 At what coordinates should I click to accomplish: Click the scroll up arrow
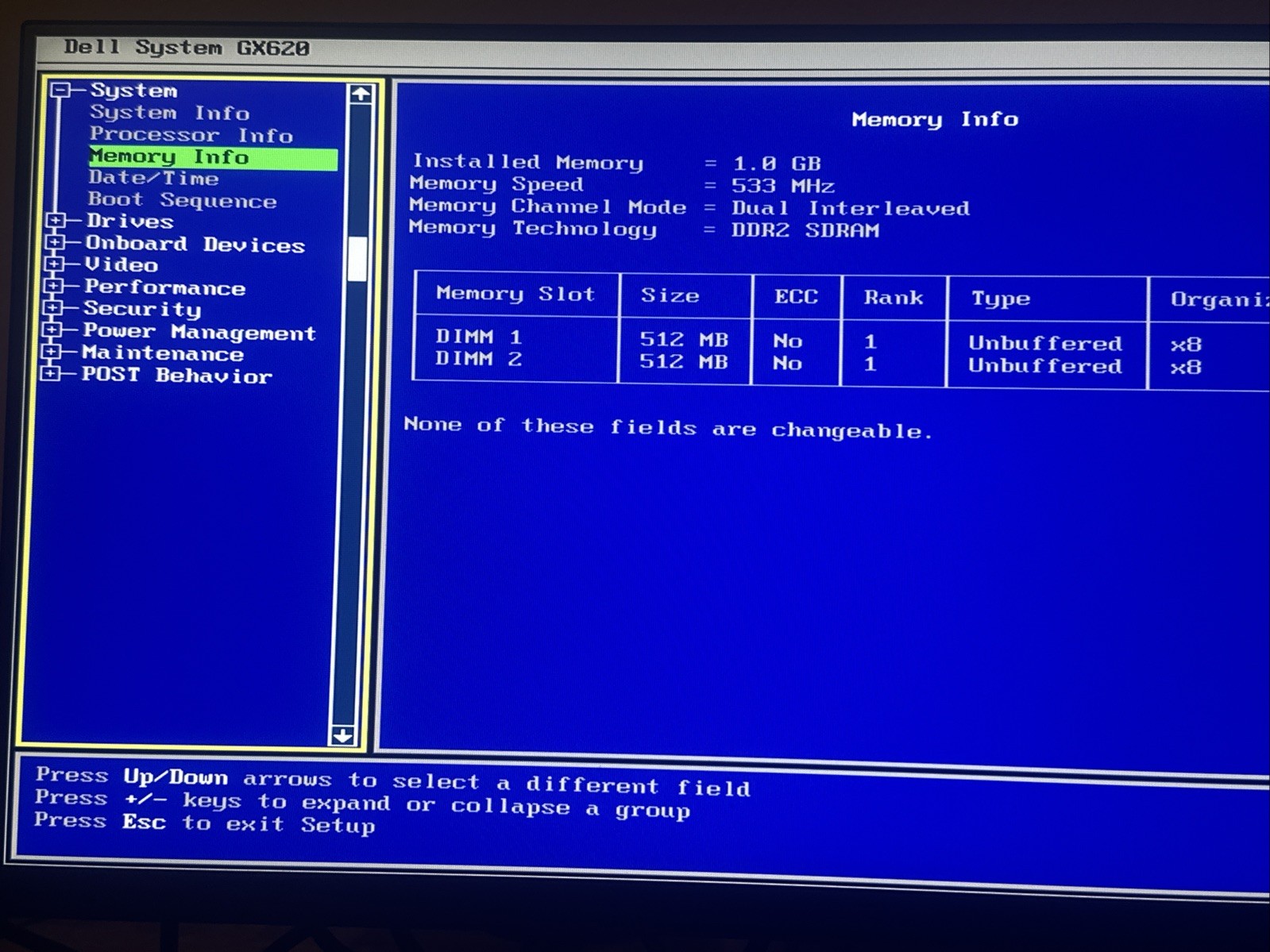361,94
